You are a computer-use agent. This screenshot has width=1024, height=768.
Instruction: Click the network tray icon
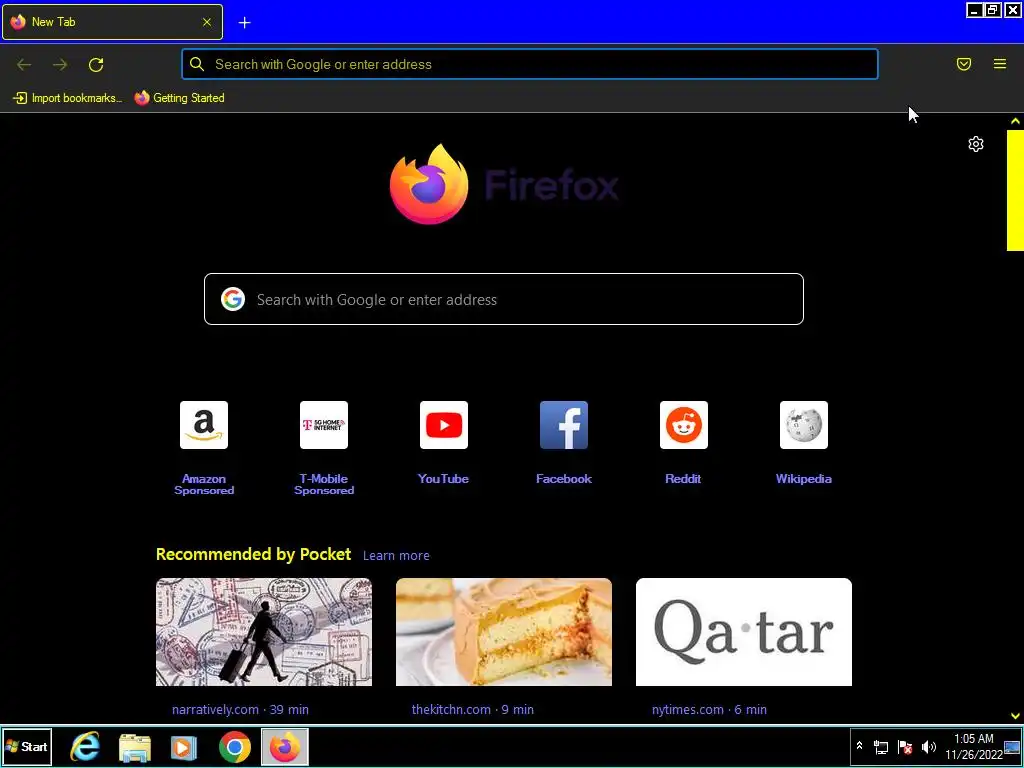point(881,747)
